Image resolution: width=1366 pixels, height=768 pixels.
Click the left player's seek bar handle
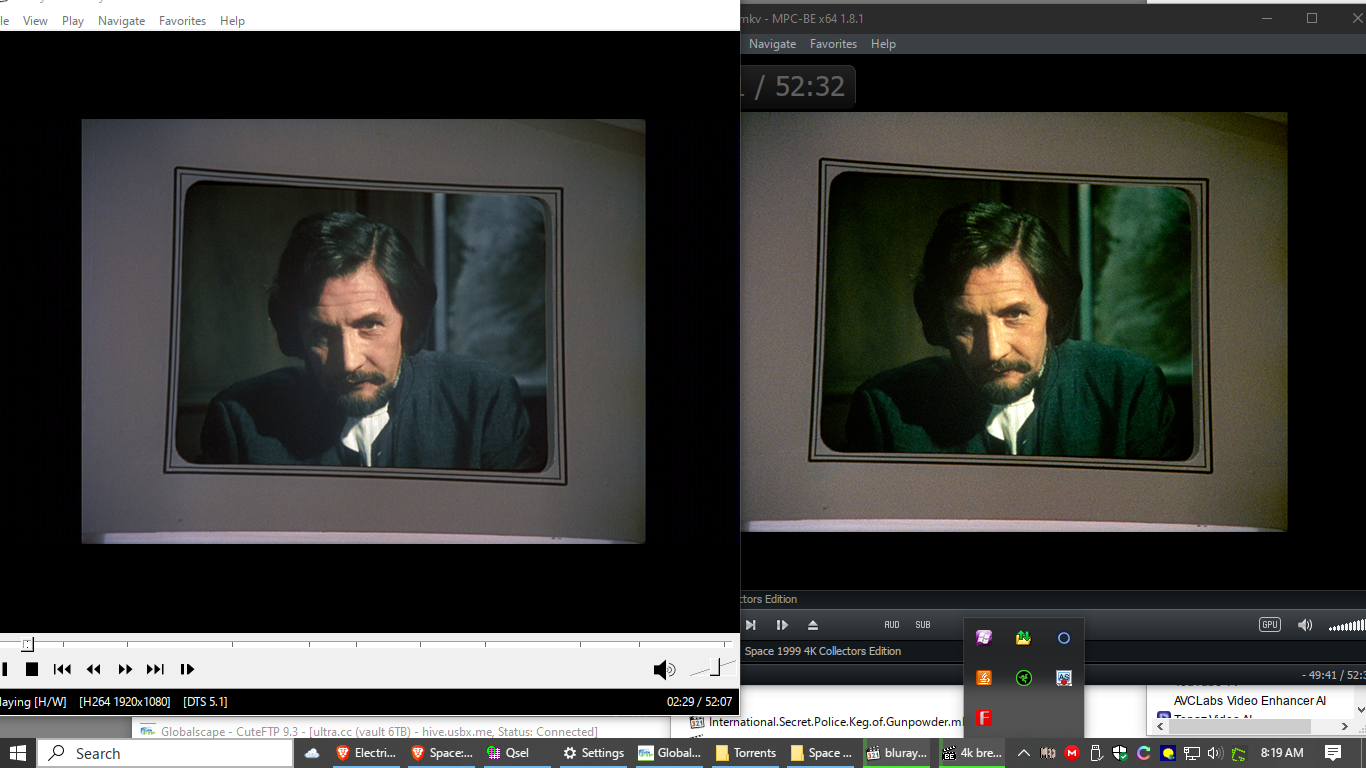[x=28, y=645]
